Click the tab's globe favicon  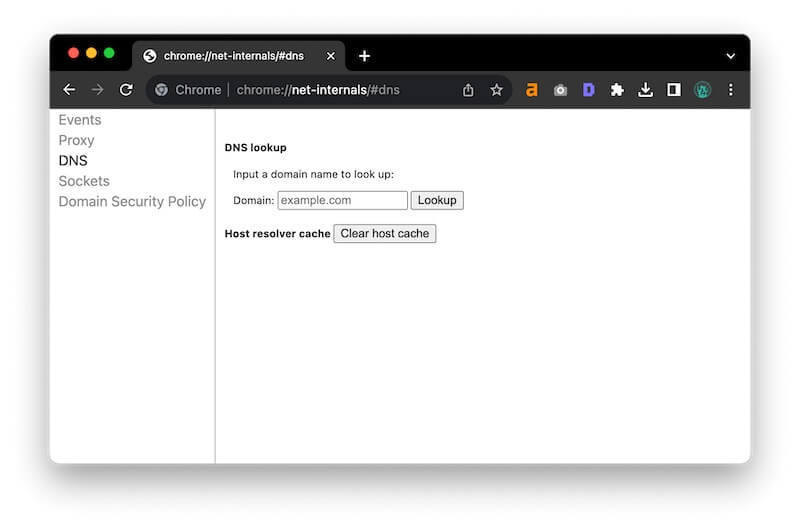coord(149,56)
